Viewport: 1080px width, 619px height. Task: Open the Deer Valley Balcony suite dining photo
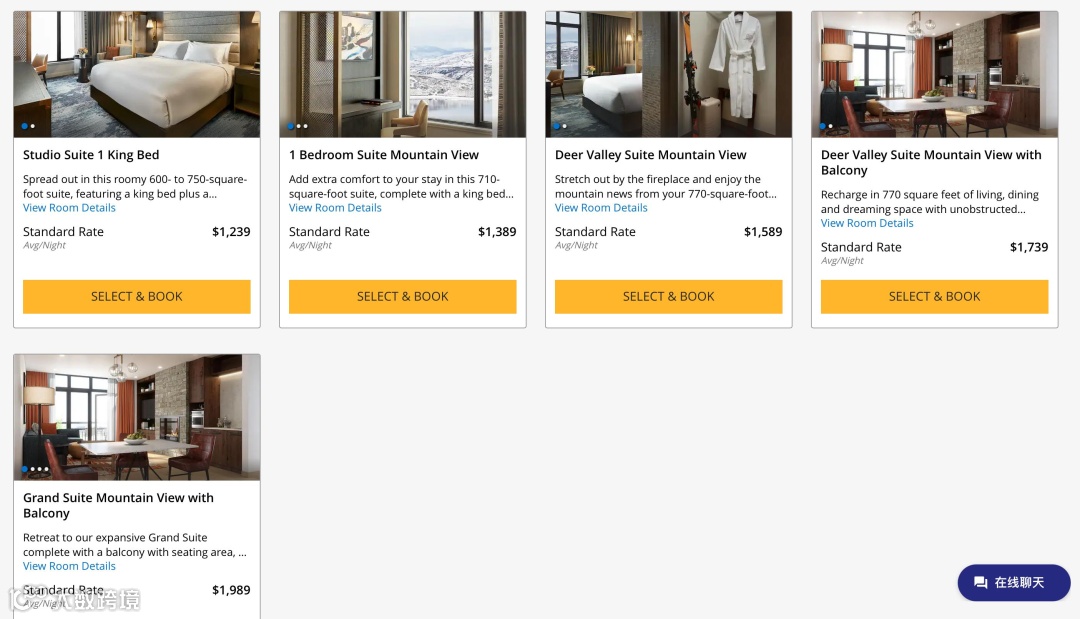934,74
